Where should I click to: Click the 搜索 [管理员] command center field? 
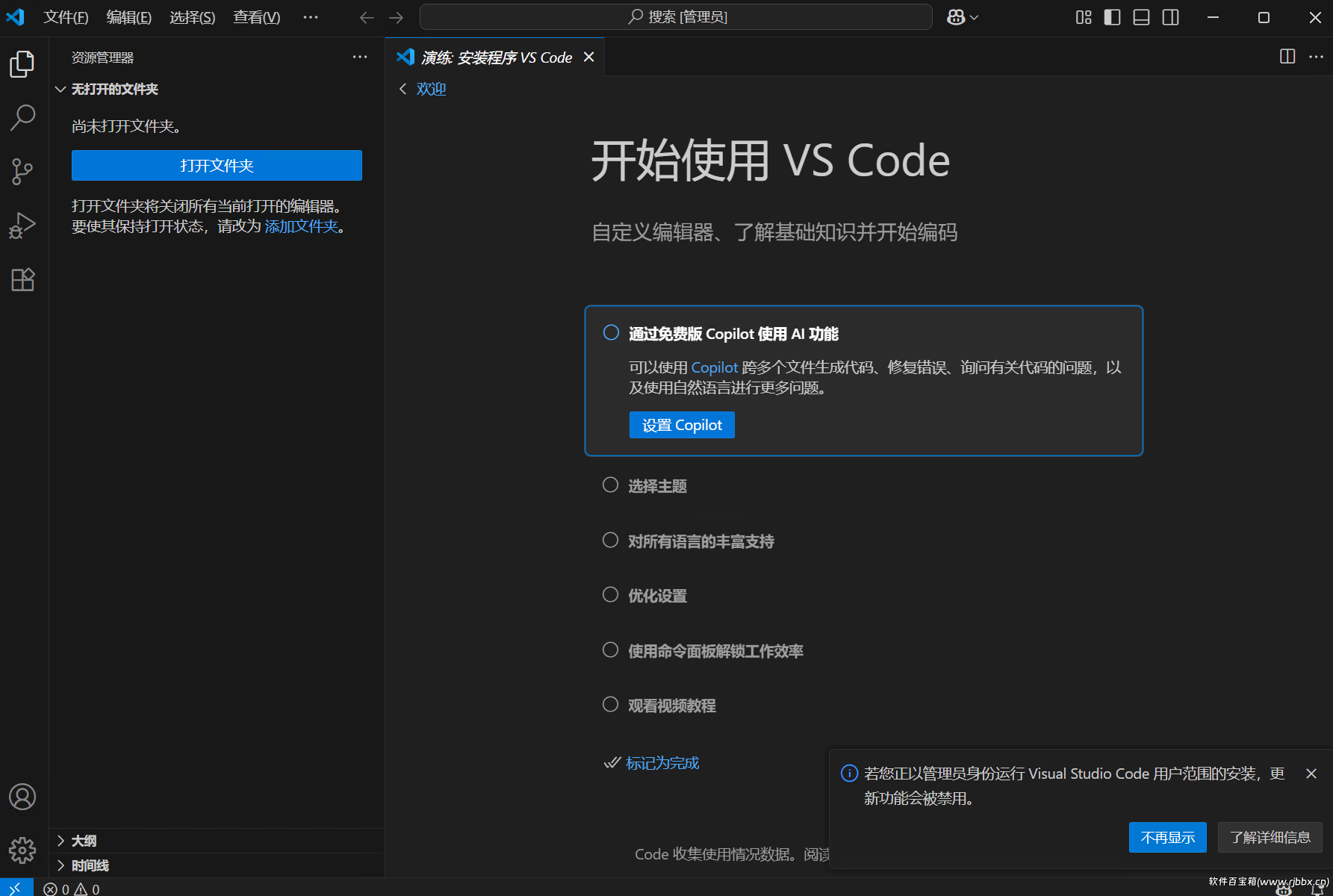click(676, 17)
